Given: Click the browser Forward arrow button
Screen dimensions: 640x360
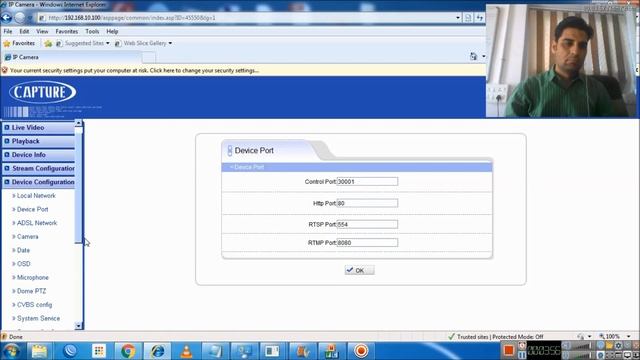Looking at the screenshot, I should click(x=20, y=18).
